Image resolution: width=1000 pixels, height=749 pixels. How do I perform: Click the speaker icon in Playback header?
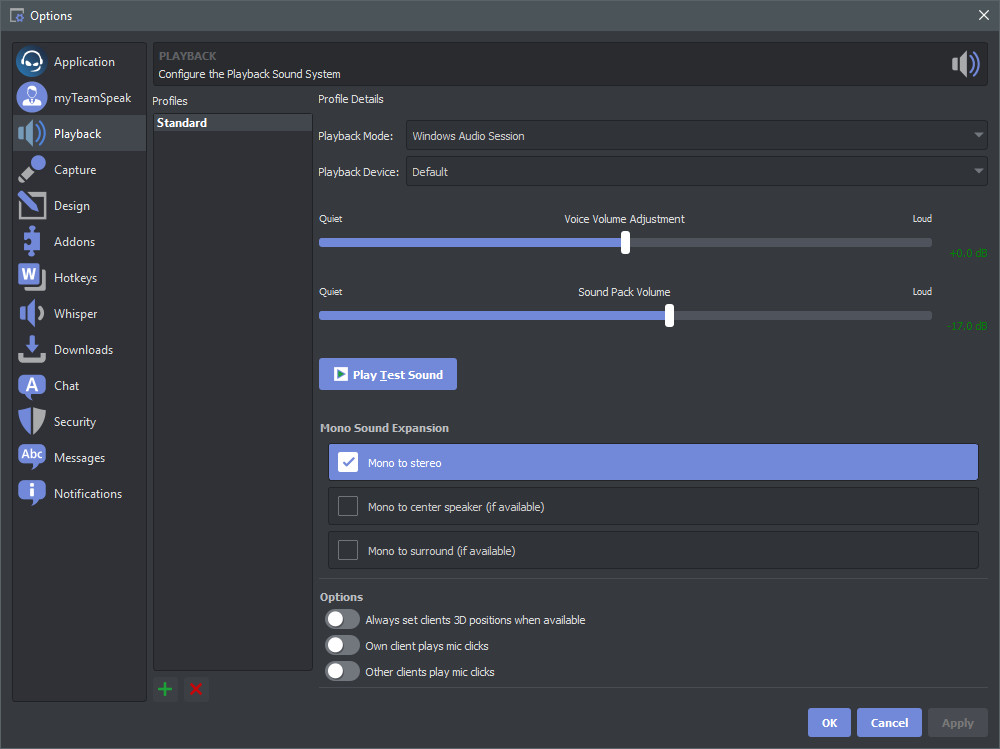(x=966, y=64)
